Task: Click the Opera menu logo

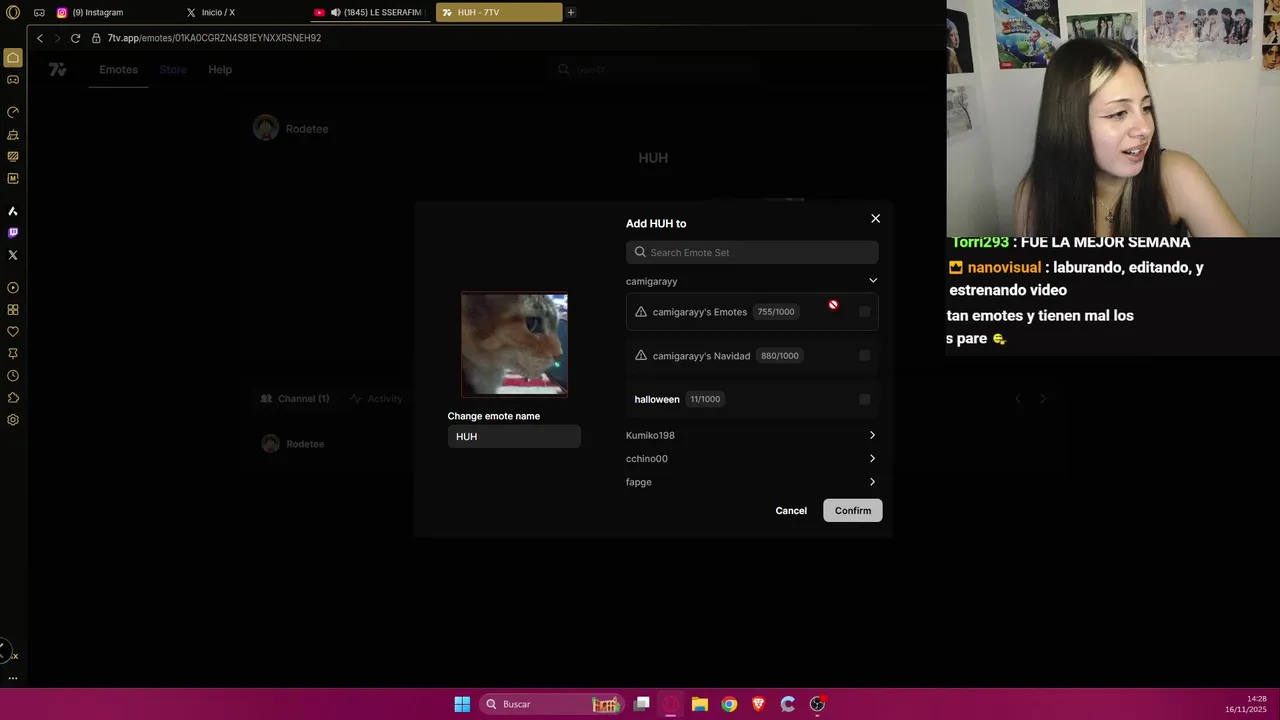Action: 13,13
